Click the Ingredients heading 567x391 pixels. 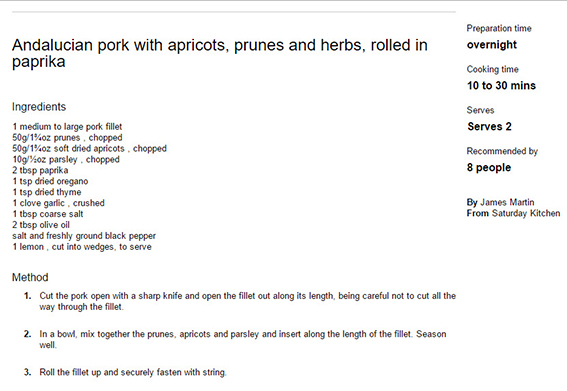[x=39, y=107]
